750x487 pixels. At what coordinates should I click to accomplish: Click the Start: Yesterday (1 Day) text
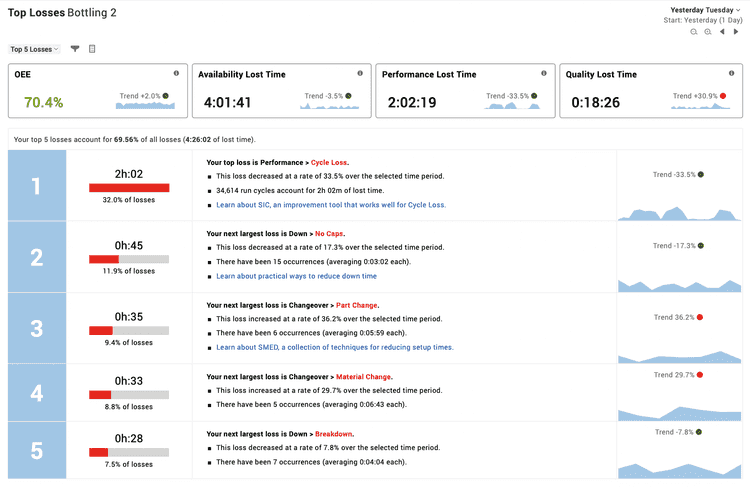coord(703,20)
